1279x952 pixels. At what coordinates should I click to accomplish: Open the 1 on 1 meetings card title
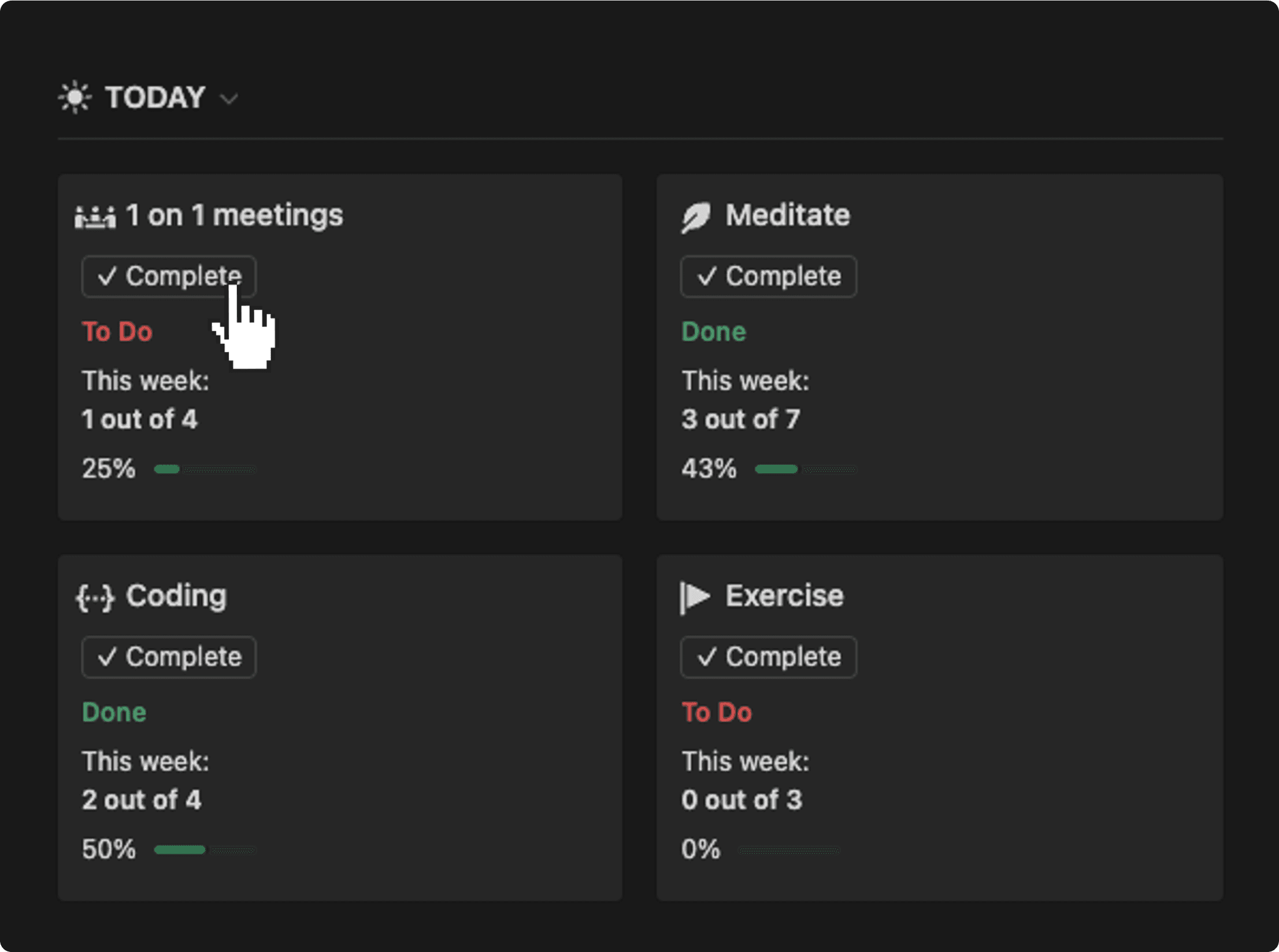234,216
